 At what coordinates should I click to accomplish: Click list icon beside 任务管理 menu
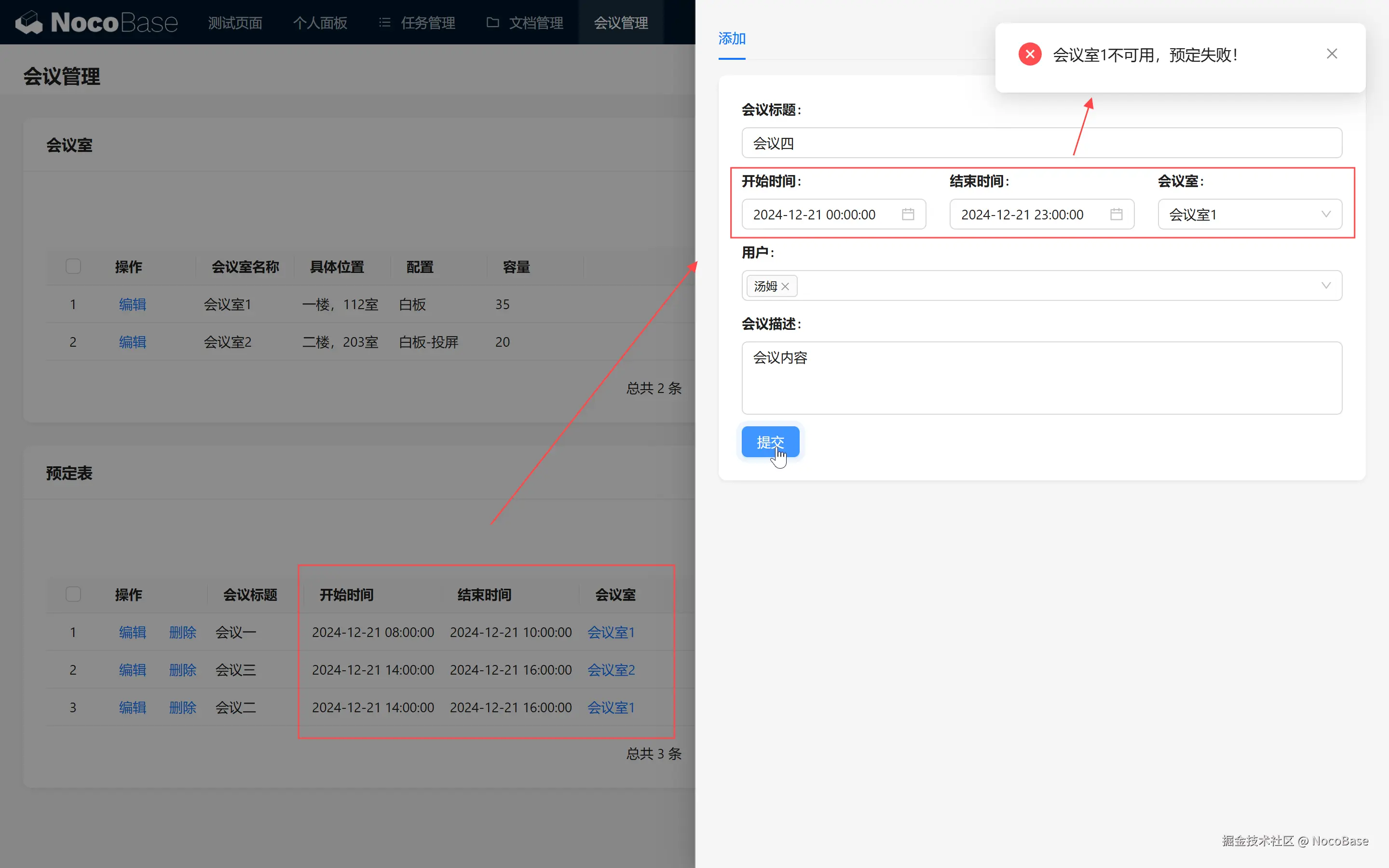point(384,22)
